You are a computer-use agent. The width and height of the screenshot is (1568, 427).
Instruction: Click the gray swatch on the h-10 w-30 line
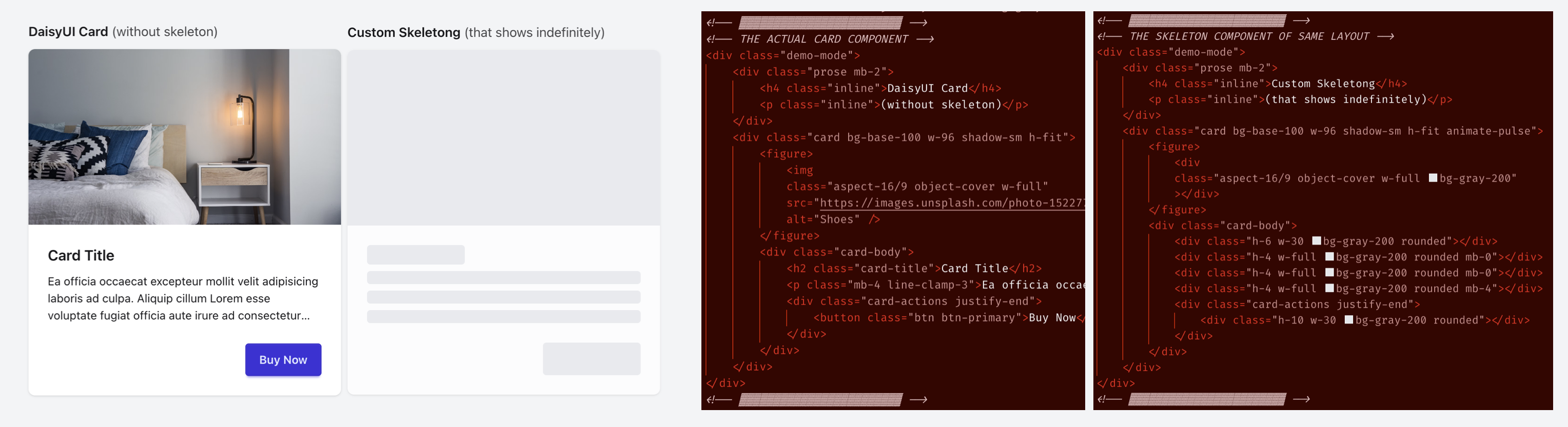click(1348, 320)
